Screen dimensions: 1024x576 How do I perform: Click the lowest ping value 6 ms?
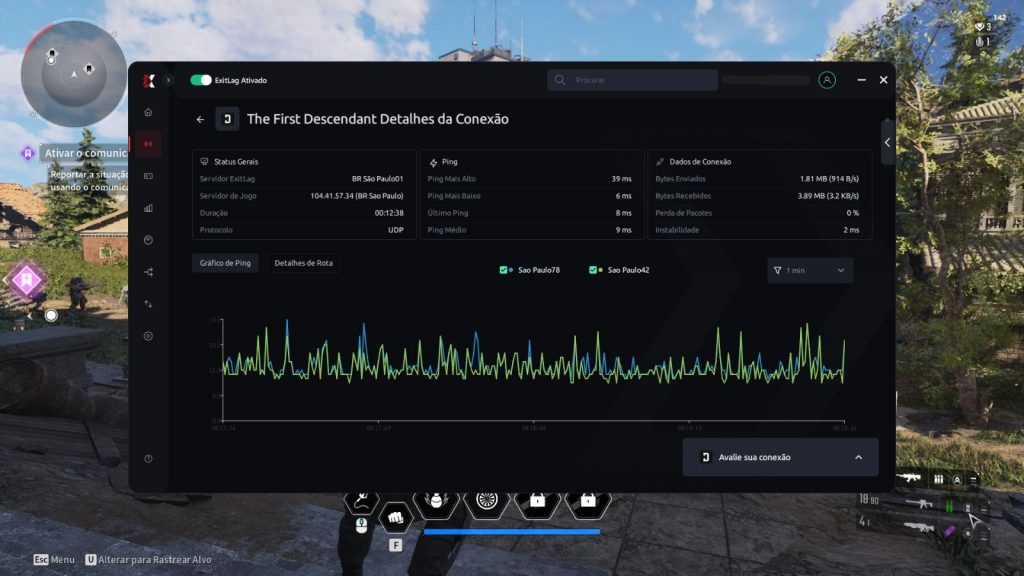pyautogui.click(x=624, y=196)
